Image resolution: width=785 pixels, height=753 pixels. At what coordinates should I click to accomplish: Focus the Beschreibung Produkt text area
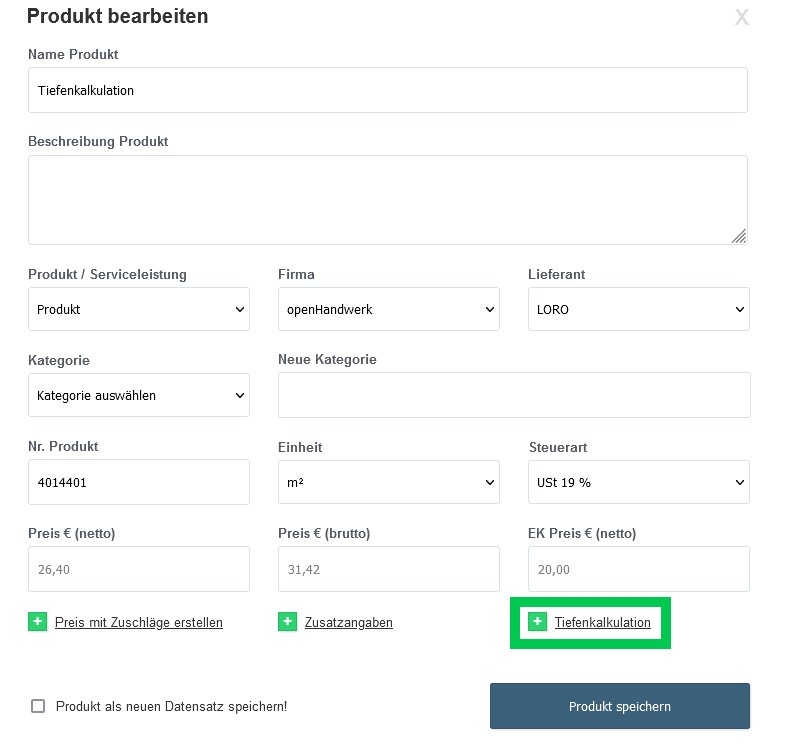pos(387,200)
